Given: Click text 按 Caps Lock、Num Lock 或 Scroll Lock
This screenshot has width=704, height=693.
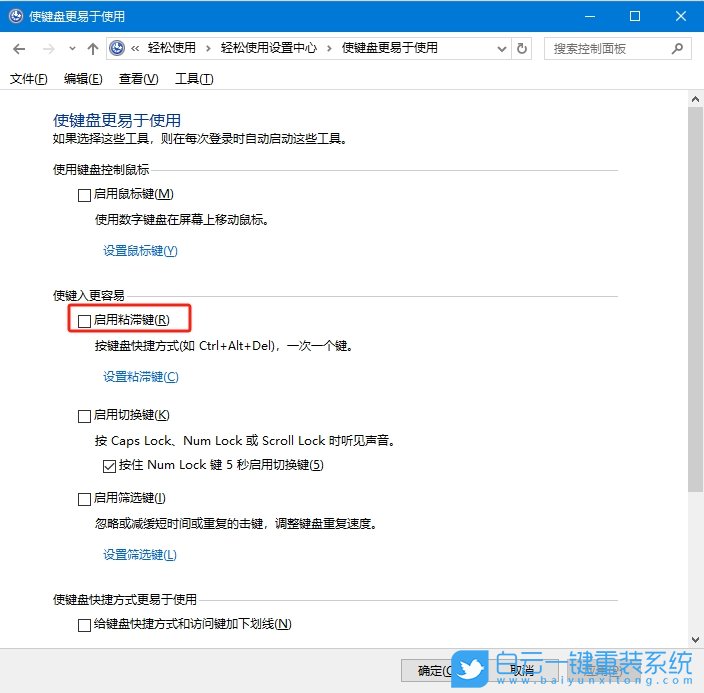Looking at the screenshot, I should coord(211,441).
